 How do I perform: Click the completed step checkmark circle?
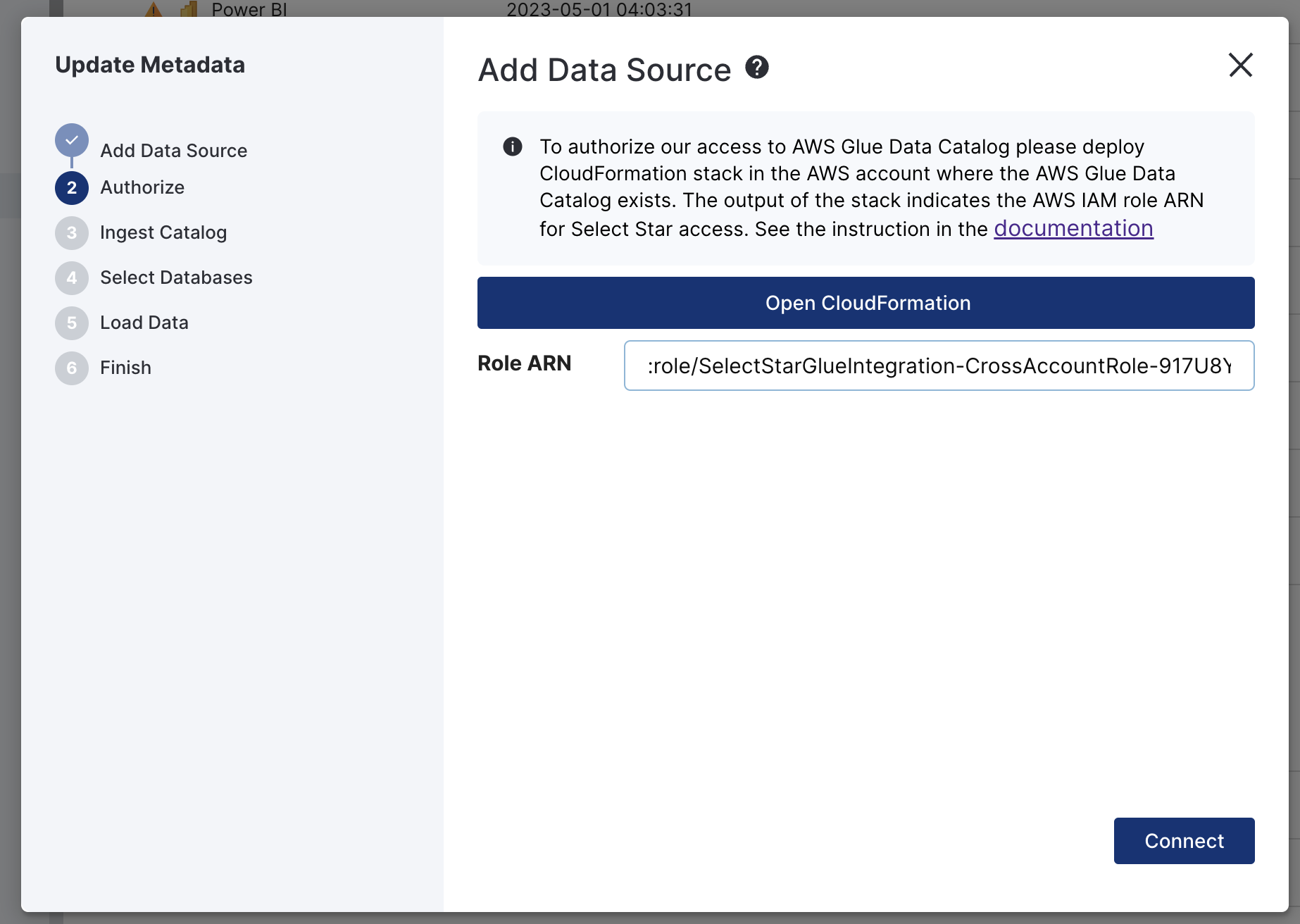coord(72,140)
